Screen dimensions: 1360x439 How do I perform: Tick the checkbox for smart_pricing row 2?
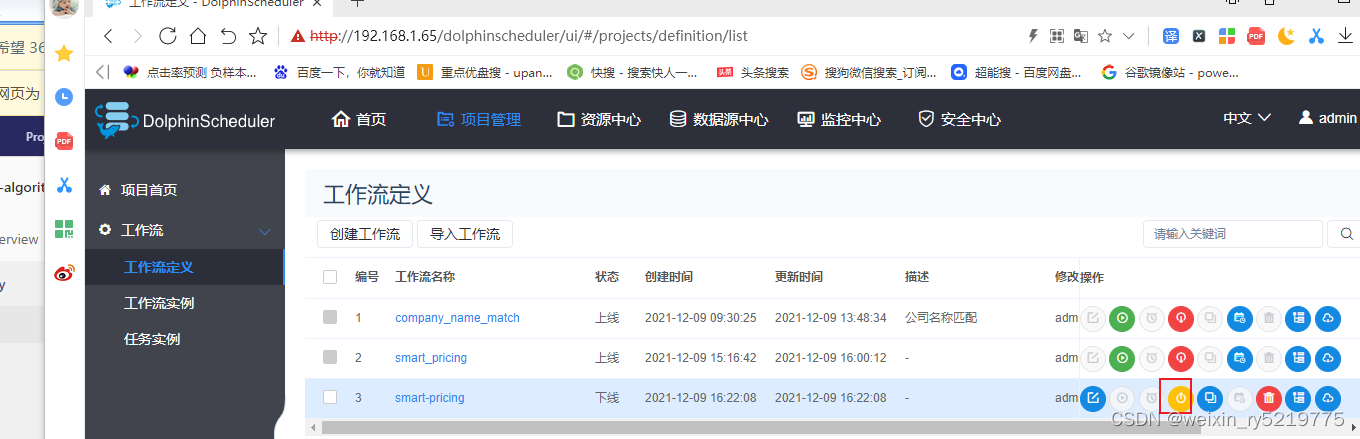pos(330,357)
